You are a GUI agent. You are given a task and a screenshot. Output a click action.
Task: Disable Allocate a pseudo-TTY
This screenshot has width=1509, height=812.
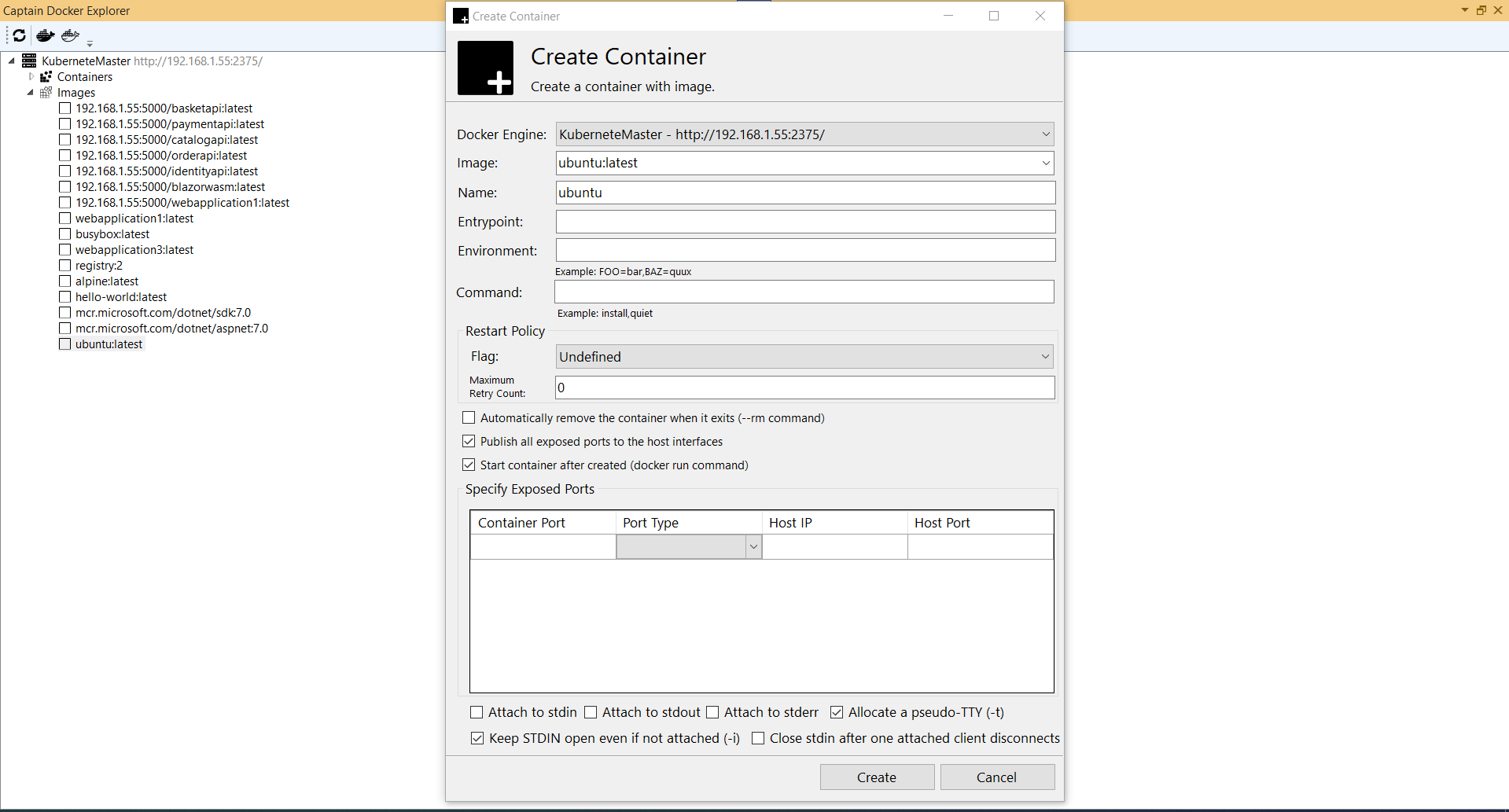click(x=837, y=712)
